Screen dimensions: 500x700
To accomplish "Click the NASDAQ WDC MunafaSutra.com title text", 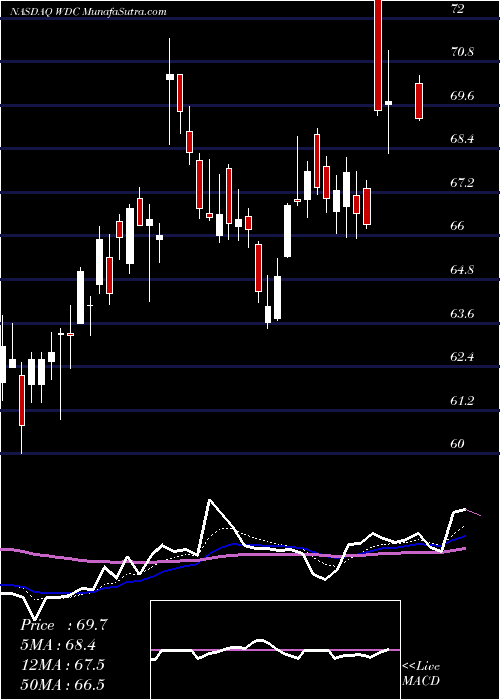I will point(87,12).
